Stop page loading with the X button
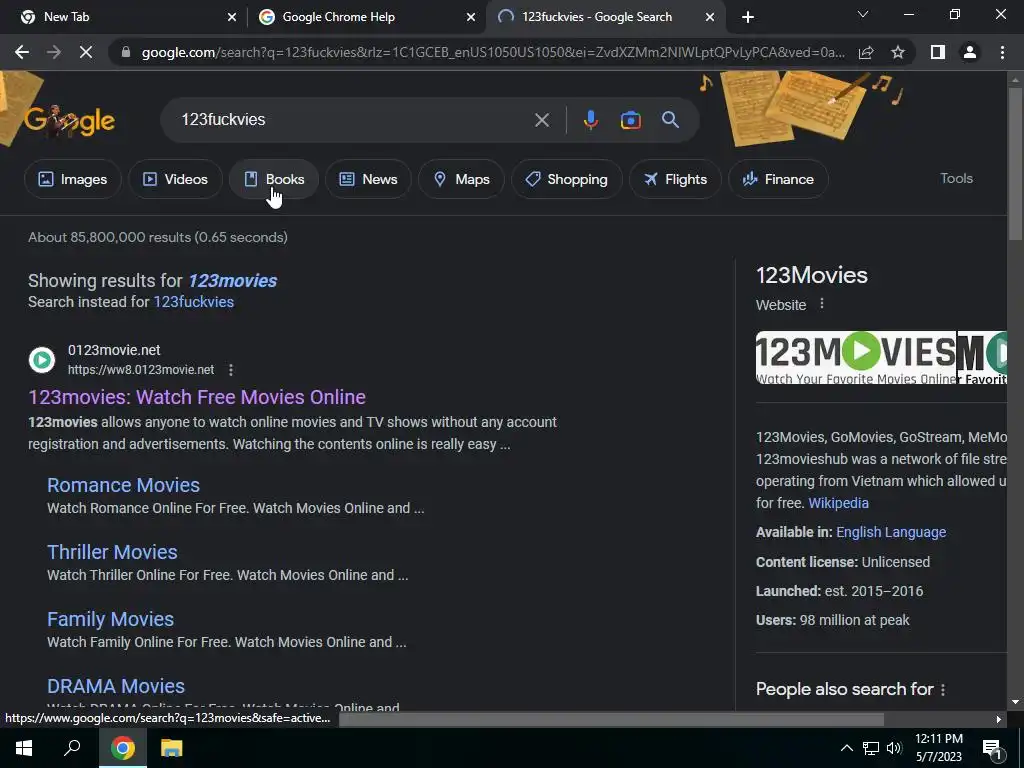The height and width of the screenshot is (768, 1024). (86, 52)
